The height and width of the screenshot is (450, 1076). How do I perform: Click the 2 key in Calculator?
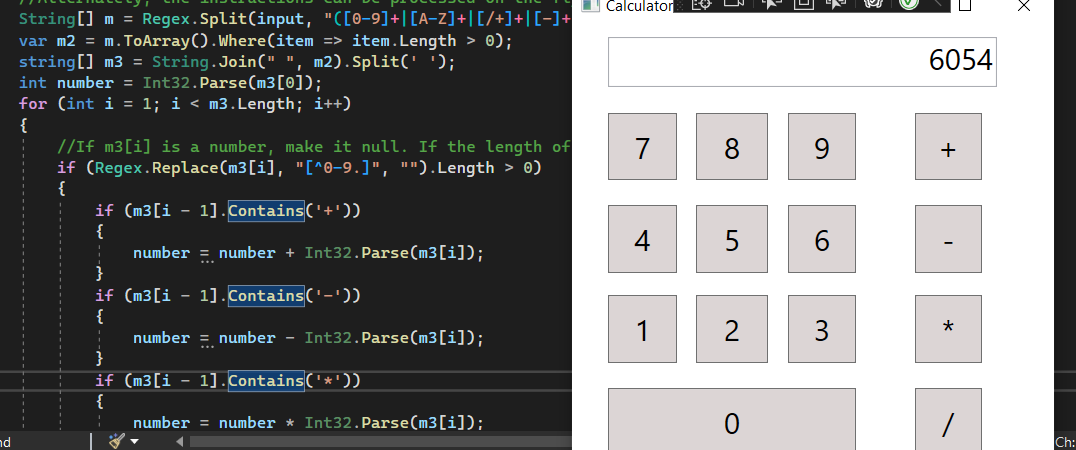(x=732, y=329)
